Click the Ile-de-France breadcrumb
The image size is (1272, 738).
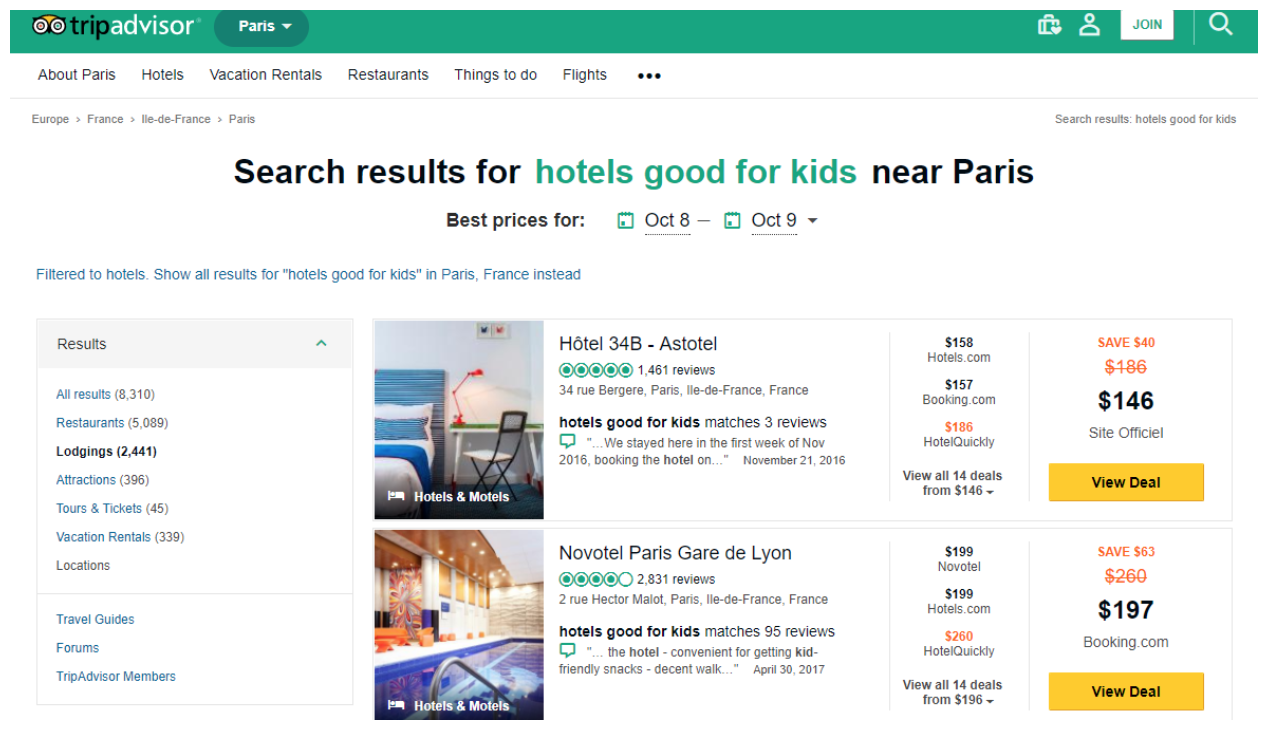click(176, 119)
